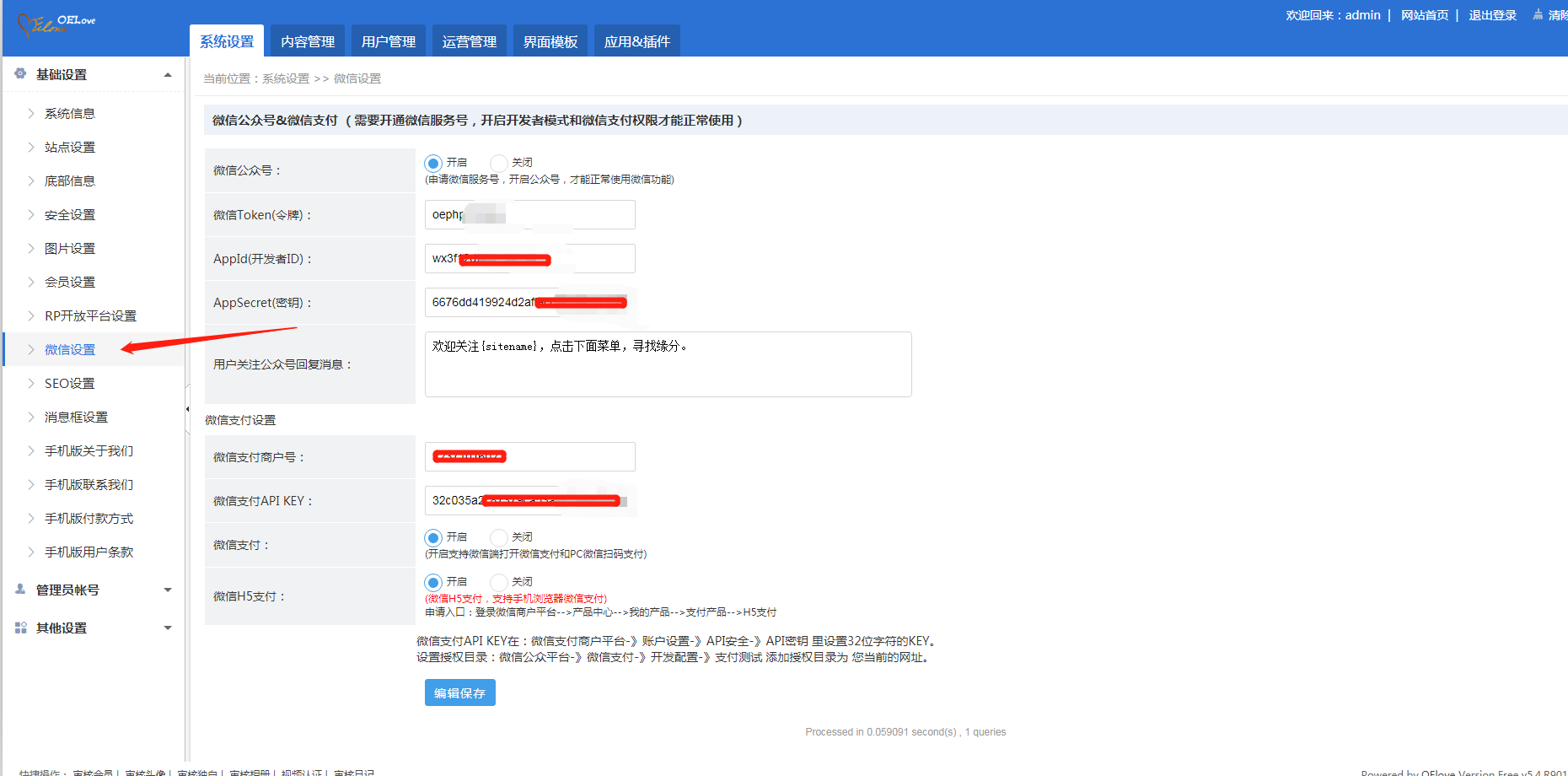Select 关闭 for 微信H5支付

coord(498,582)
